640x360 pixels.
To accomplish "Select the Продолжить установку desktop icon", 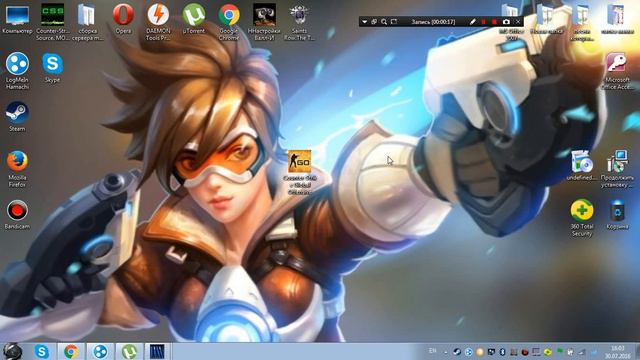I will (x=617, y=169).
